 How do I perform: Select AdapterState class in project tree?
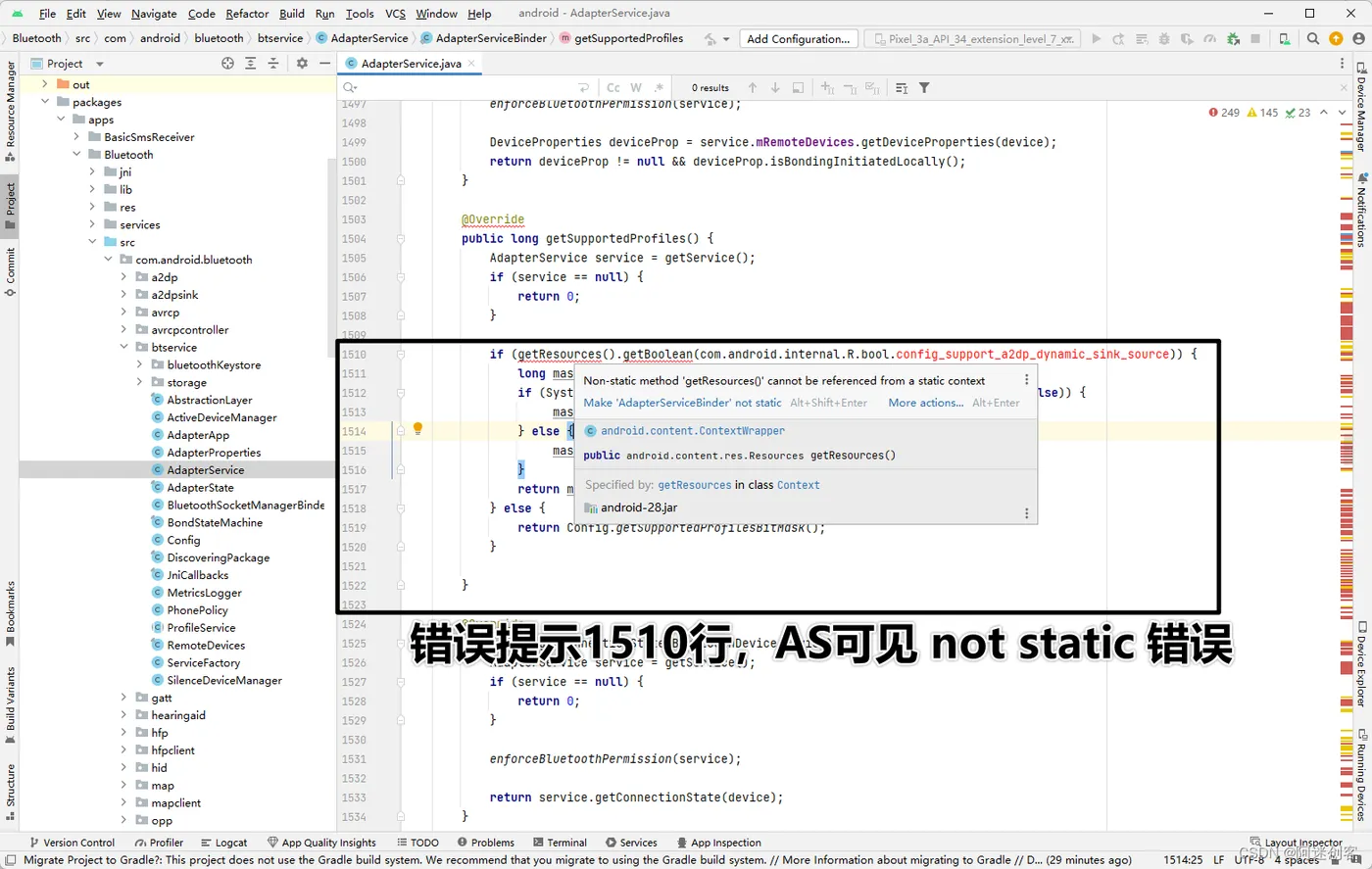point(200,487)
